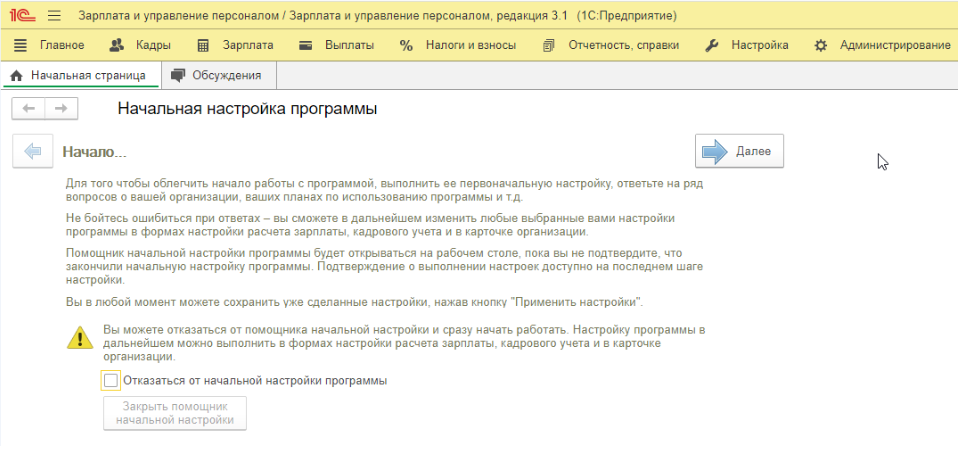Switch to Начальная страница tab

[79, 75]
